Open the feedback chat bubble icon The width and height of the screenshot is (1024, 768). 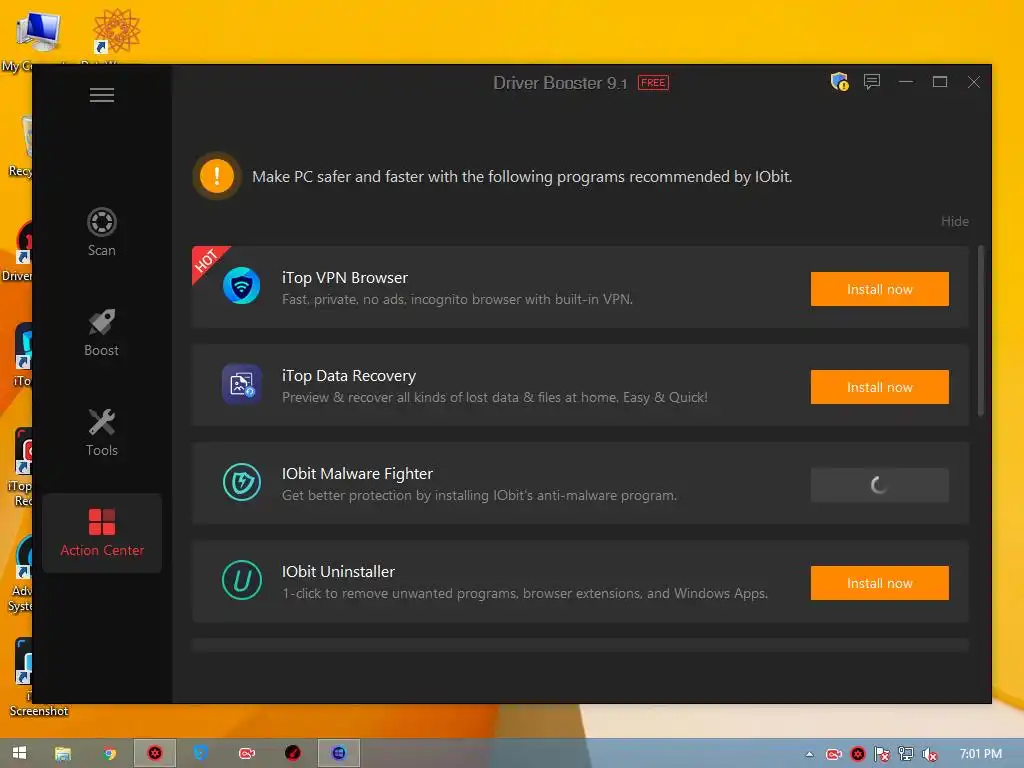(872, 82)
